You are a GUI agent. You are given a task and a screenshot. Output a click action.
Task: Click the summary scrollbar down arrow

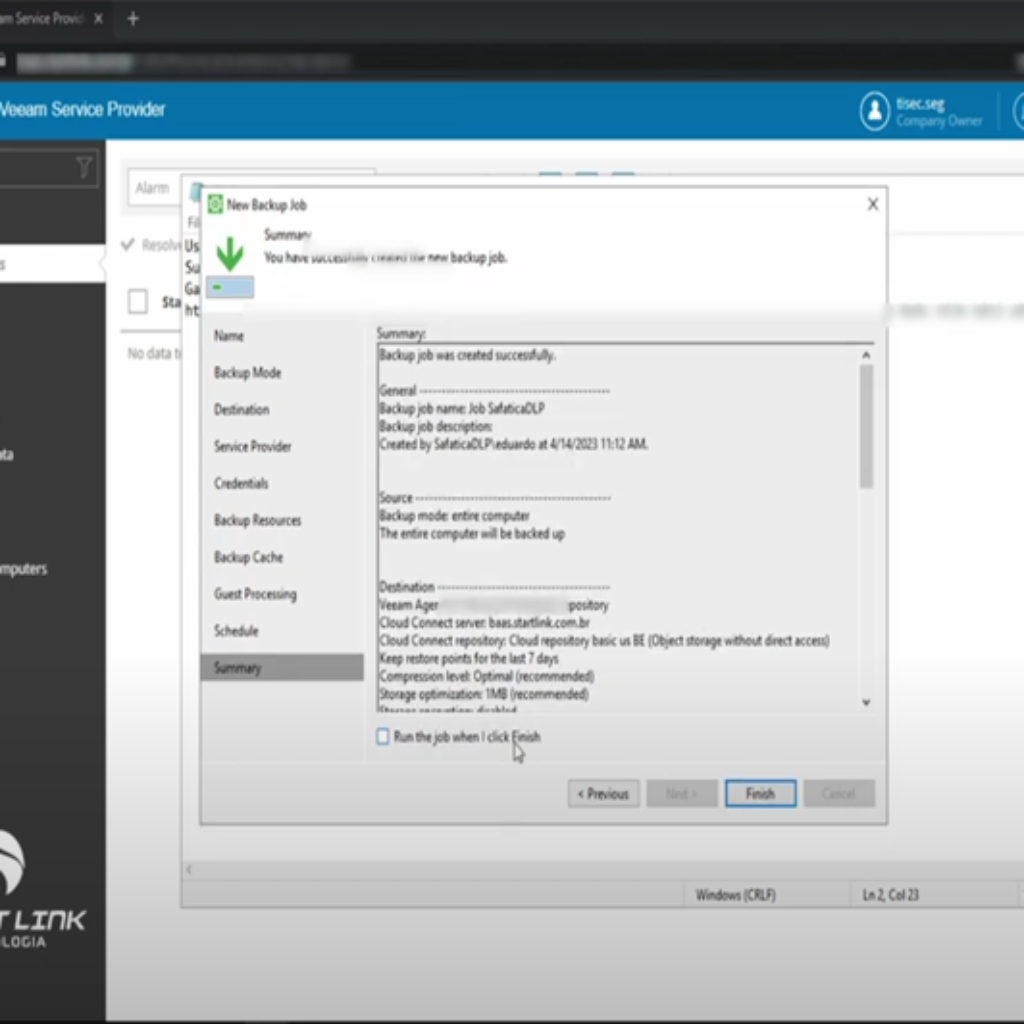coord(866,703)
